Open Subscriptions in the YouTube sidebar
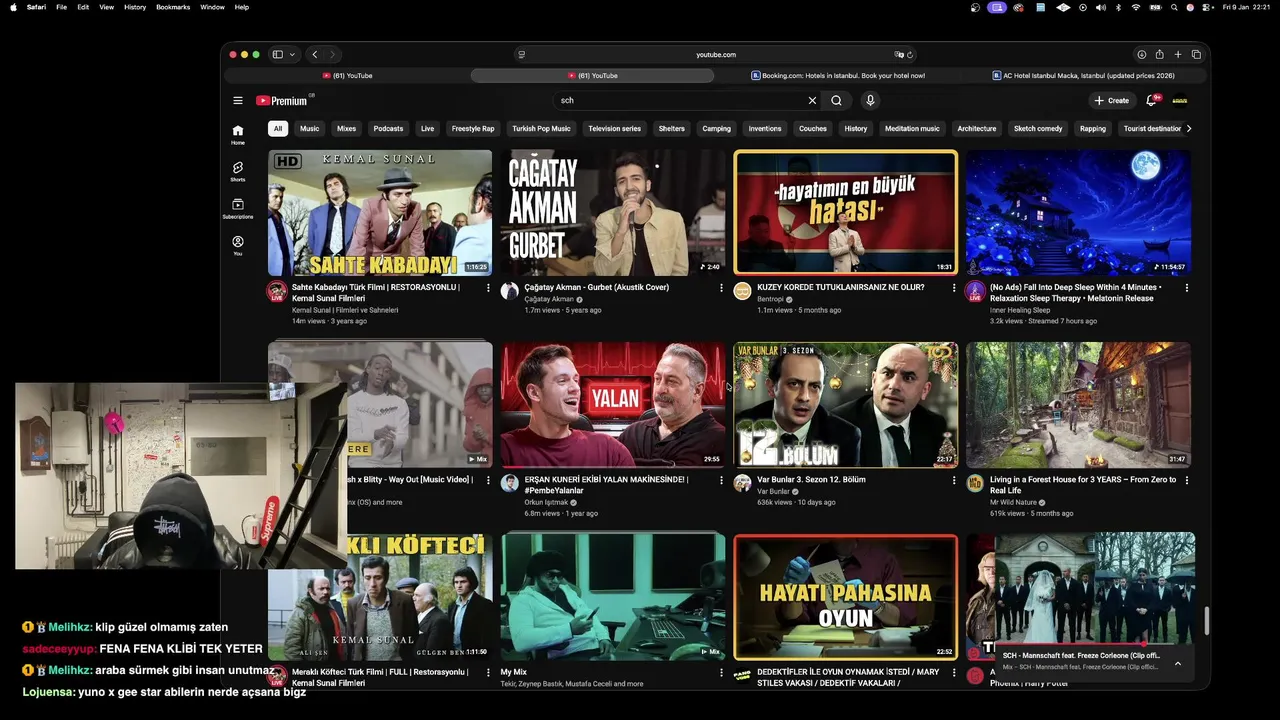Screen dimensions: 1280x720 click(238, 208)
